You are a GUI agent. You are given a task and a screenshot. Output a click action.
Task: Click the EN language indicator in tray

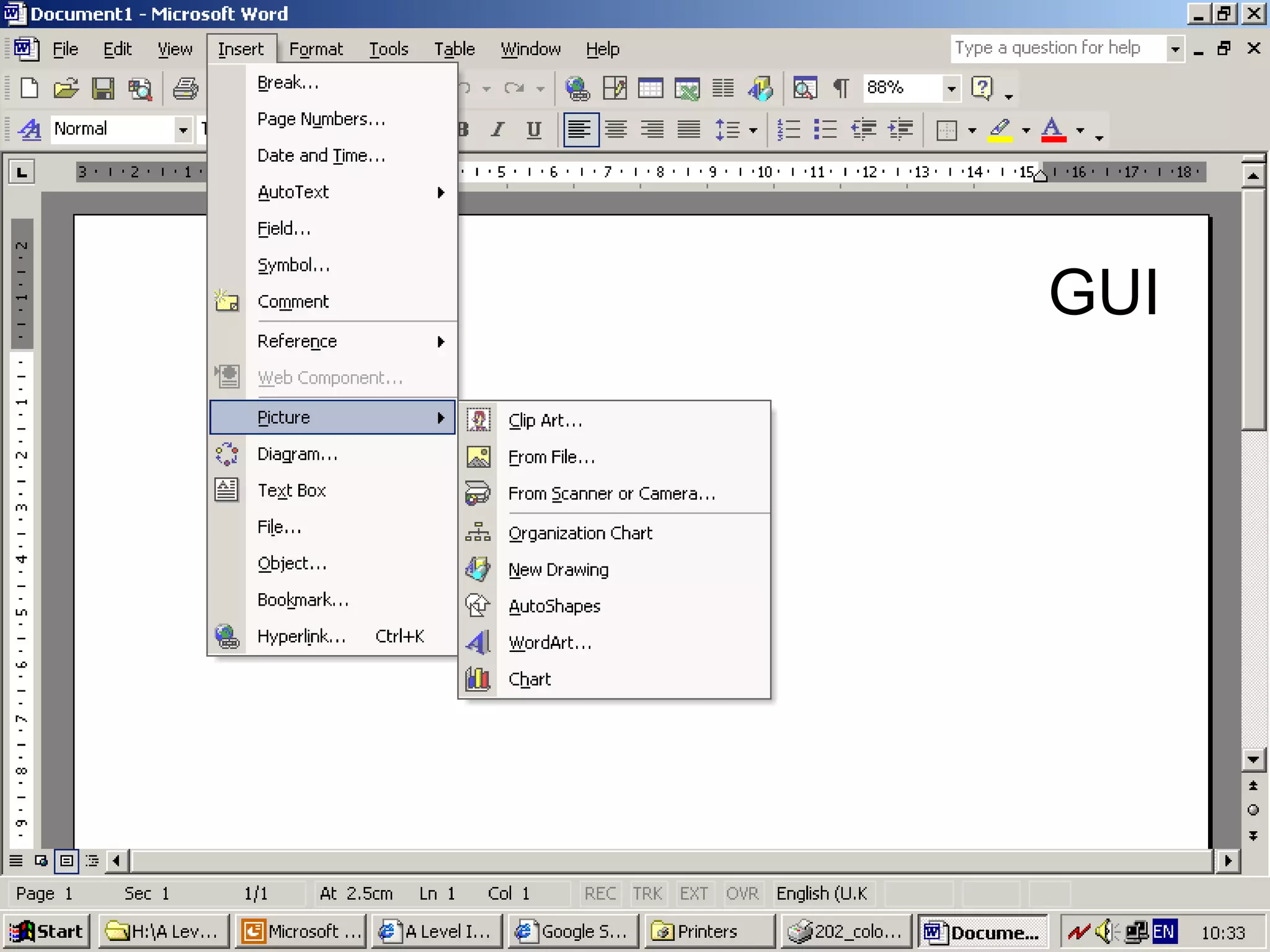[1164, 932]
